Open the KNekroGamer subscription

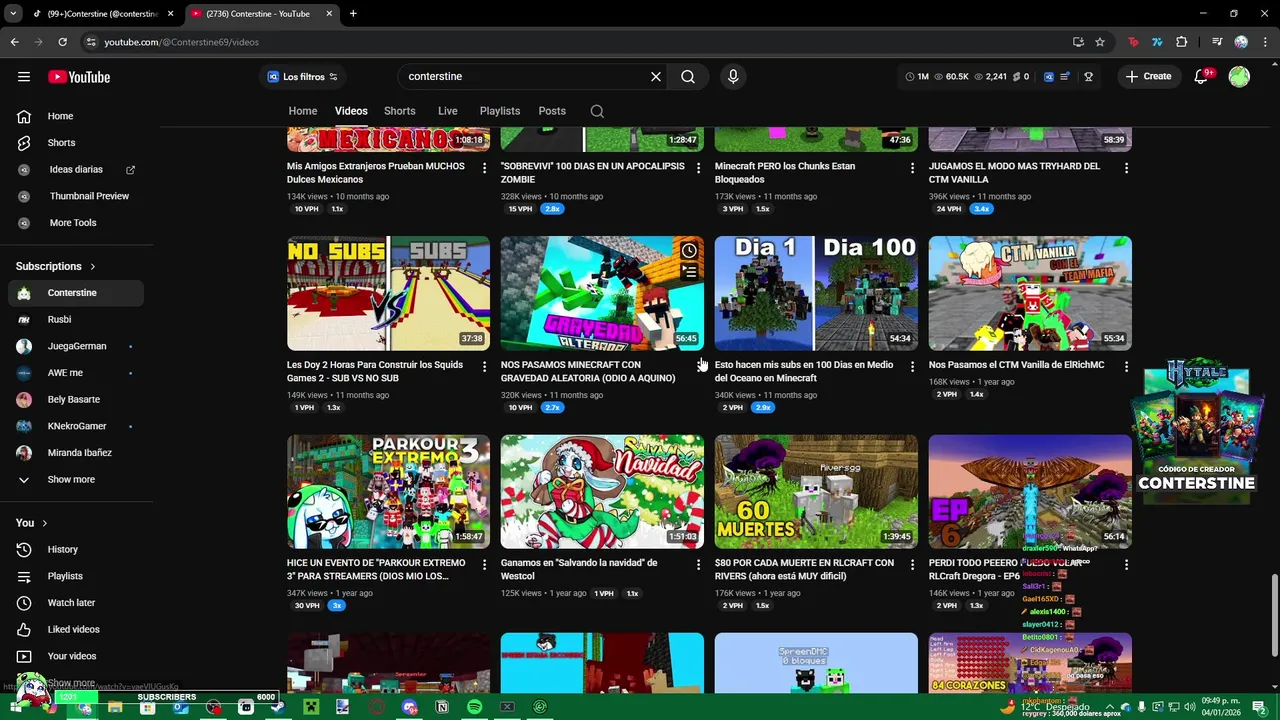click(x=76, y=426)
